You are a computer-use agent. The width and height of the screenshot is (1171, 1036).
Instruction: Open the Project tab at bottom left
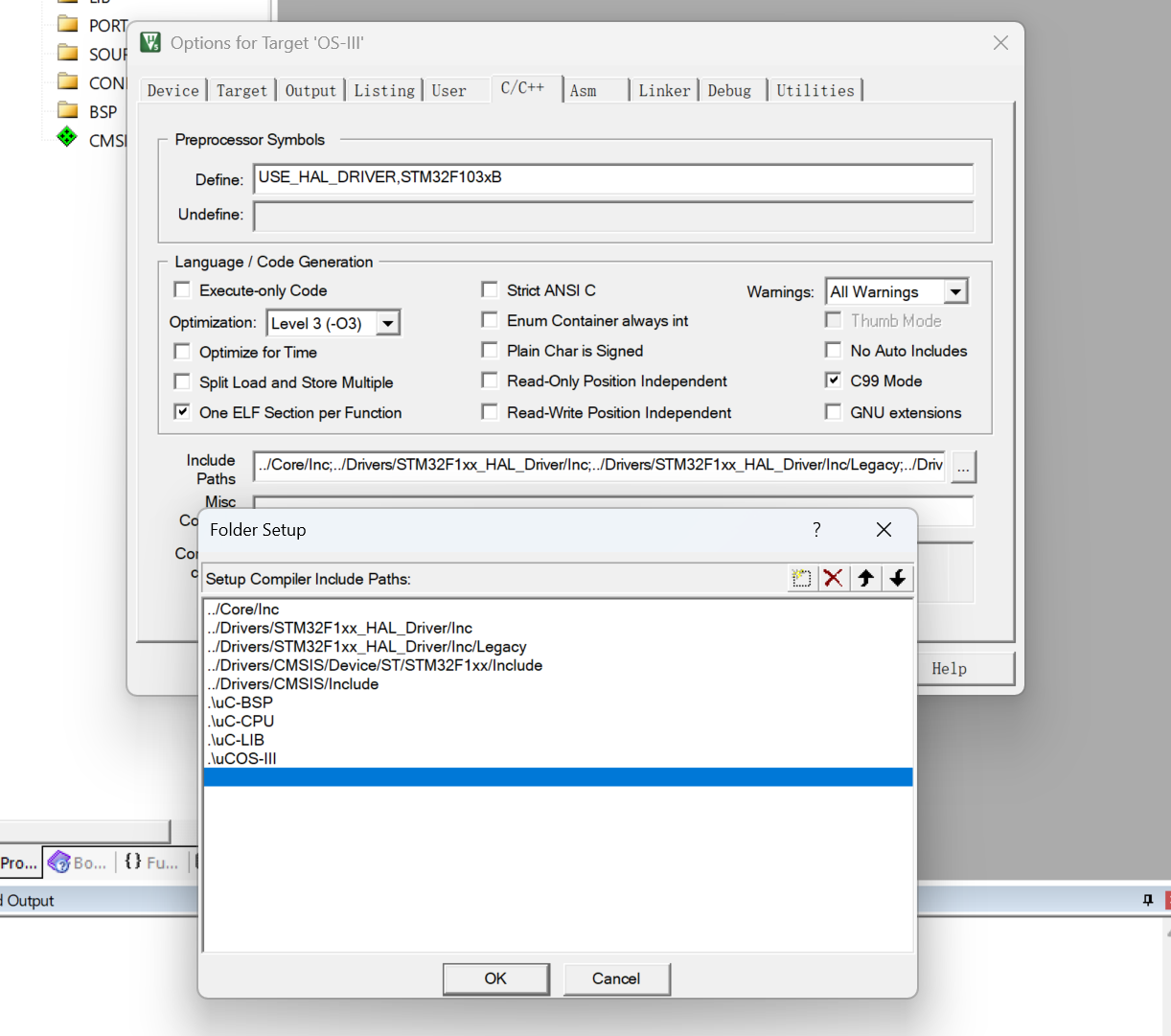point(19,863)
